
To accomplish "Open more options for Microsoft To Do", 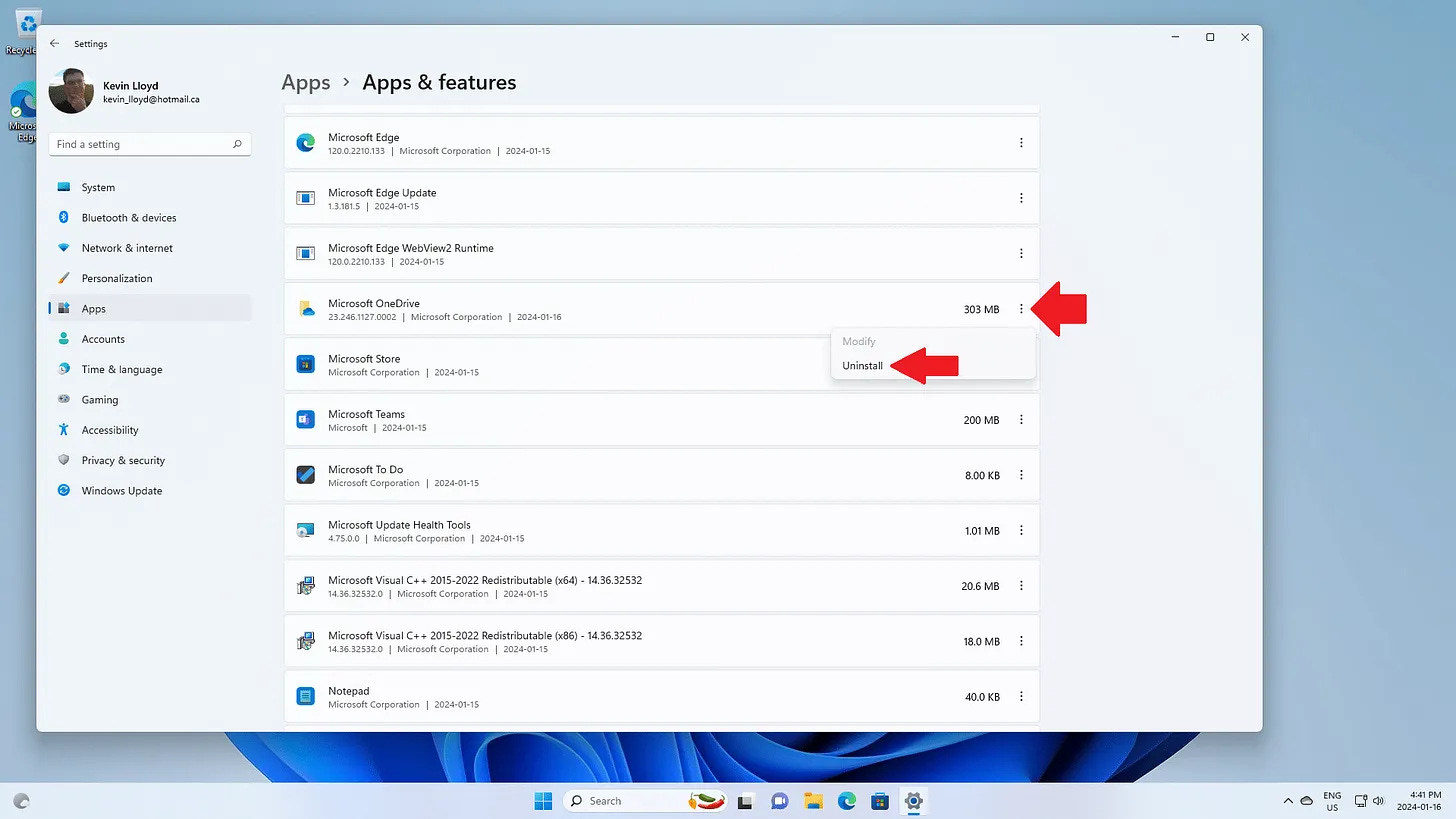I will 1021,475.
